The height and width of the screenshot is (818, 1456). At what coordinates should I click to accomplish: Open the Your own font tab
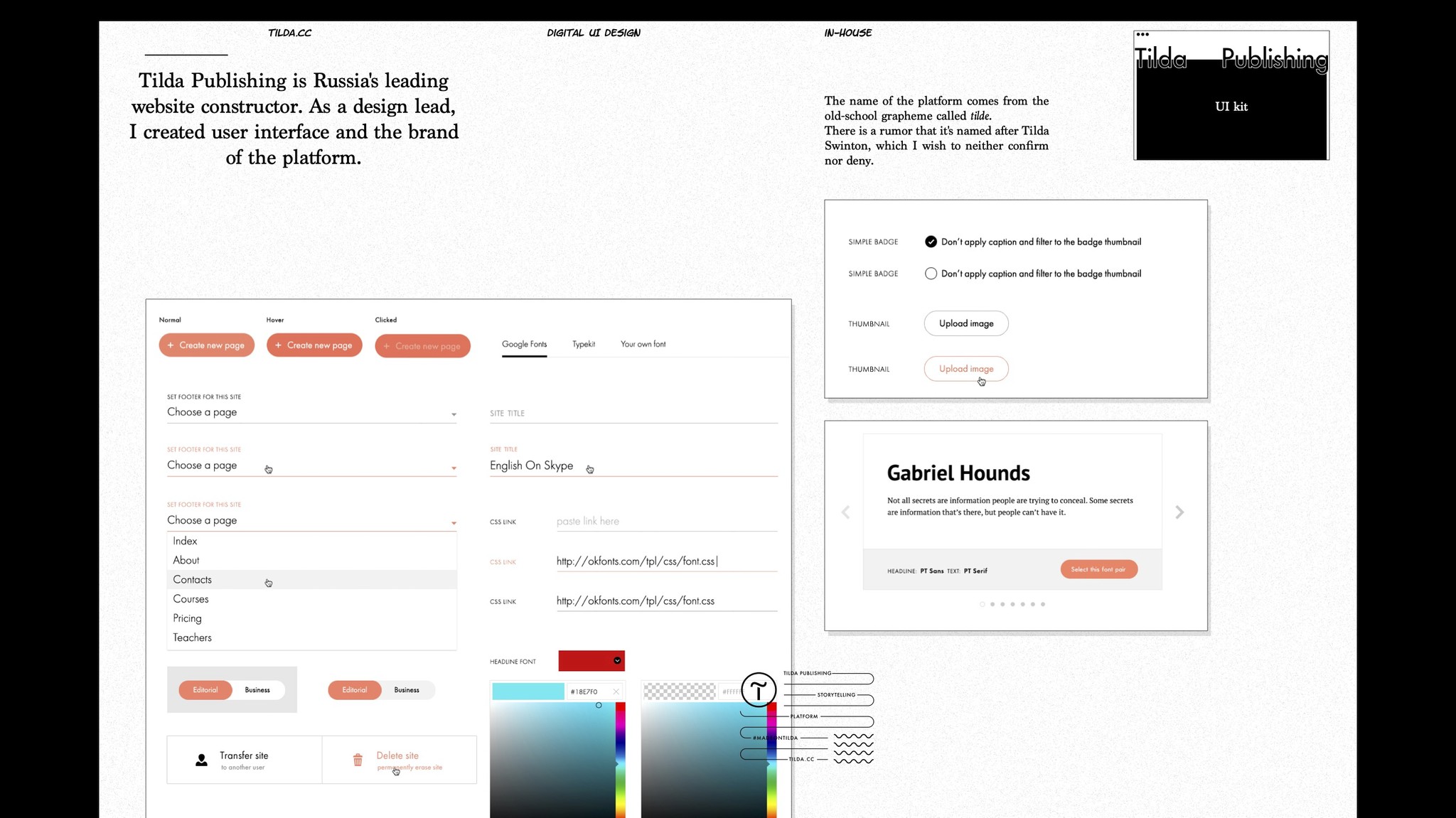point(643,344)
